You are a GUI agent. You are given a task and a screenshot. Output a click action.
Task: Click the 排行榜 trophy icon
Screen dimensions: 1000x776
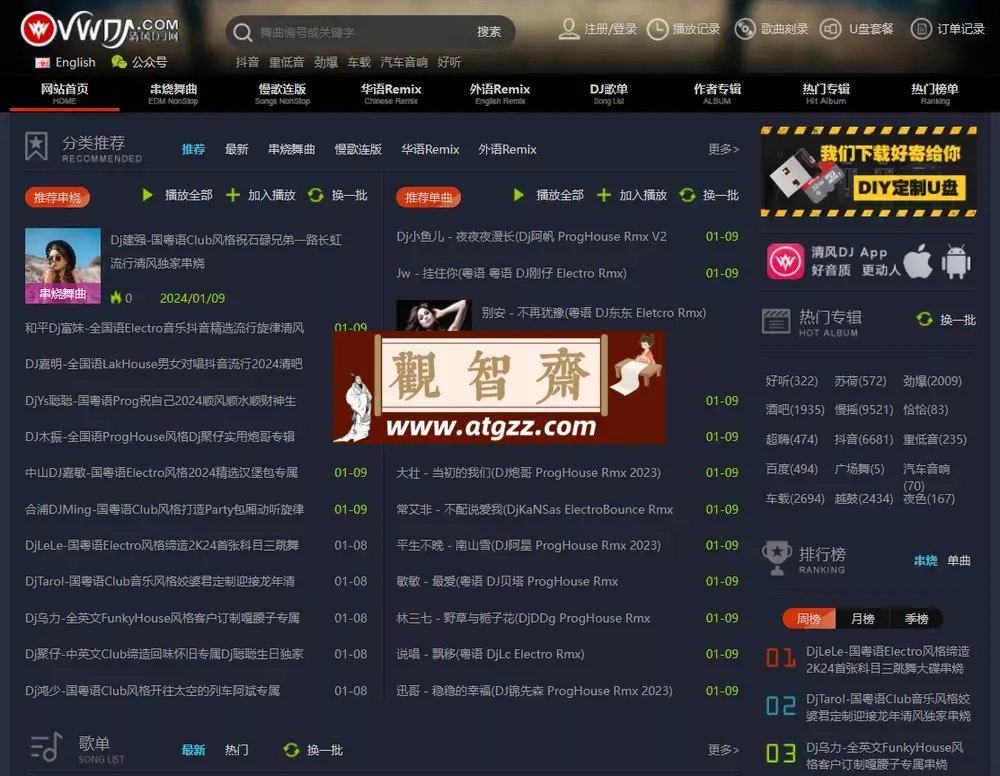click(x=777, y=558)
